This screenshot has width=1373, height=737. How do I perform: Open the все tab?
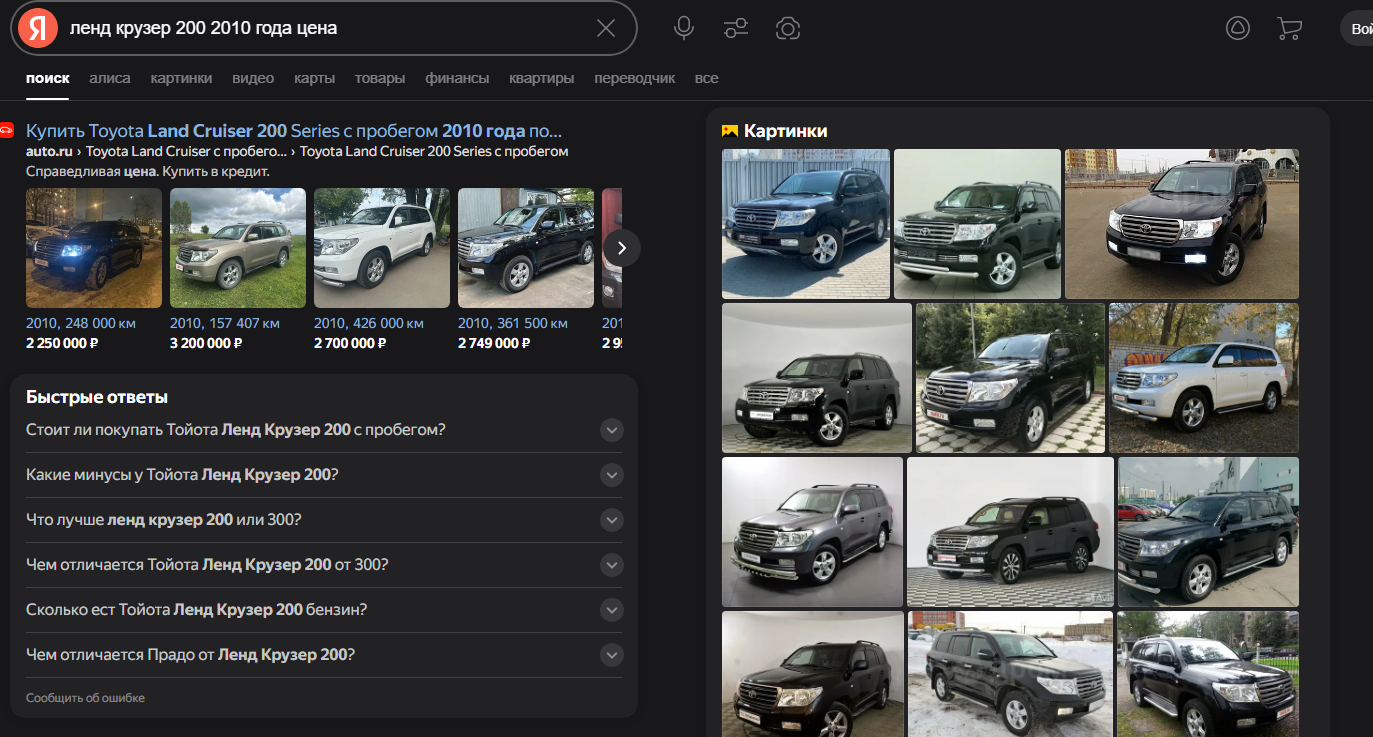(x=706, y=78)
